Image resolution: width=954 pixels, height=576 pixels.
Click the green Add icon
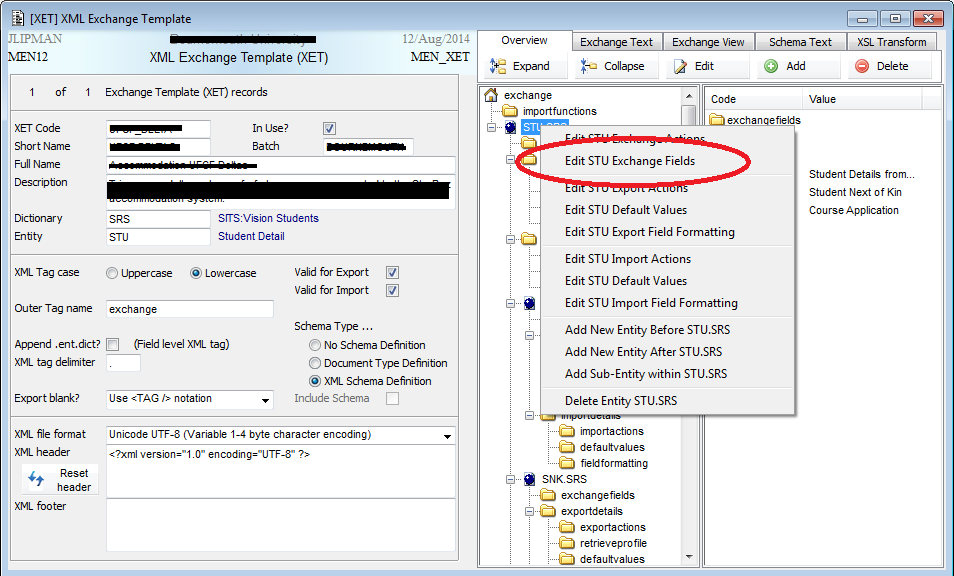pos(770,66)
